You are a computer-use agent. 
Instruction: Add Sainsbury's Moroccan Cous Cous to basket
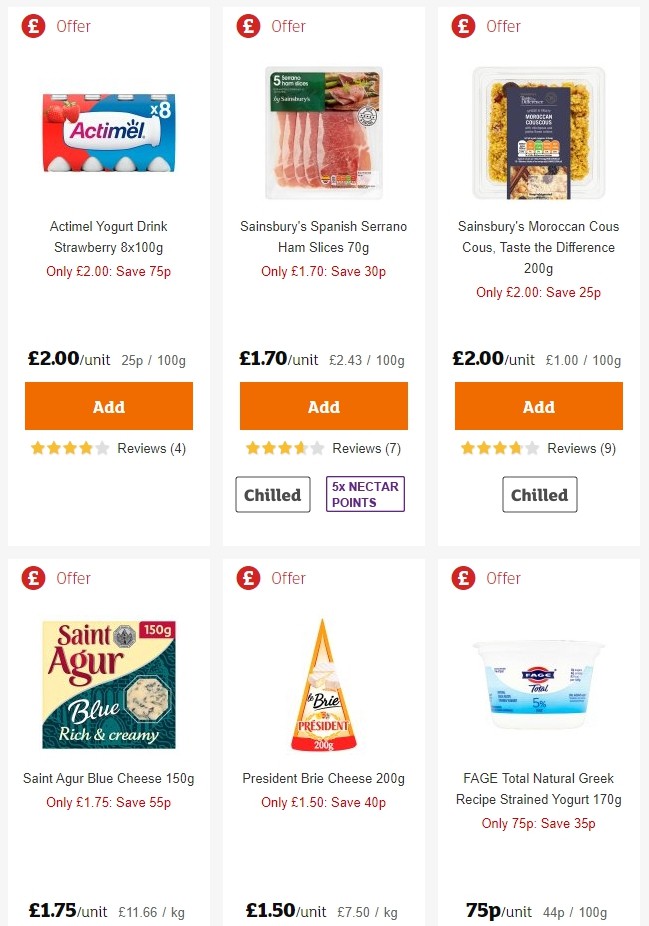[x=538, y=406]
